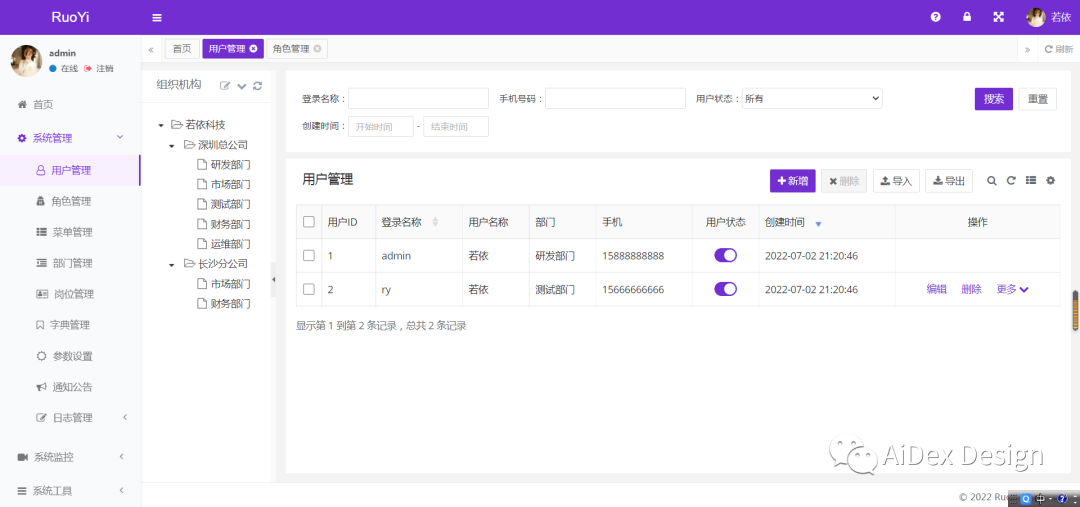Expand the 系统工具 sidebar menu

[70, 490]
